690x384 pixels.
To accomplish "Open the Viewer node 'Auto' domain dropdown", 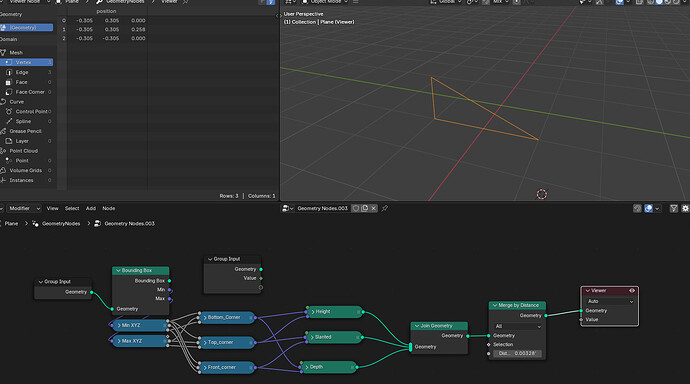I will pyautogui.click(x=609, y=301).
